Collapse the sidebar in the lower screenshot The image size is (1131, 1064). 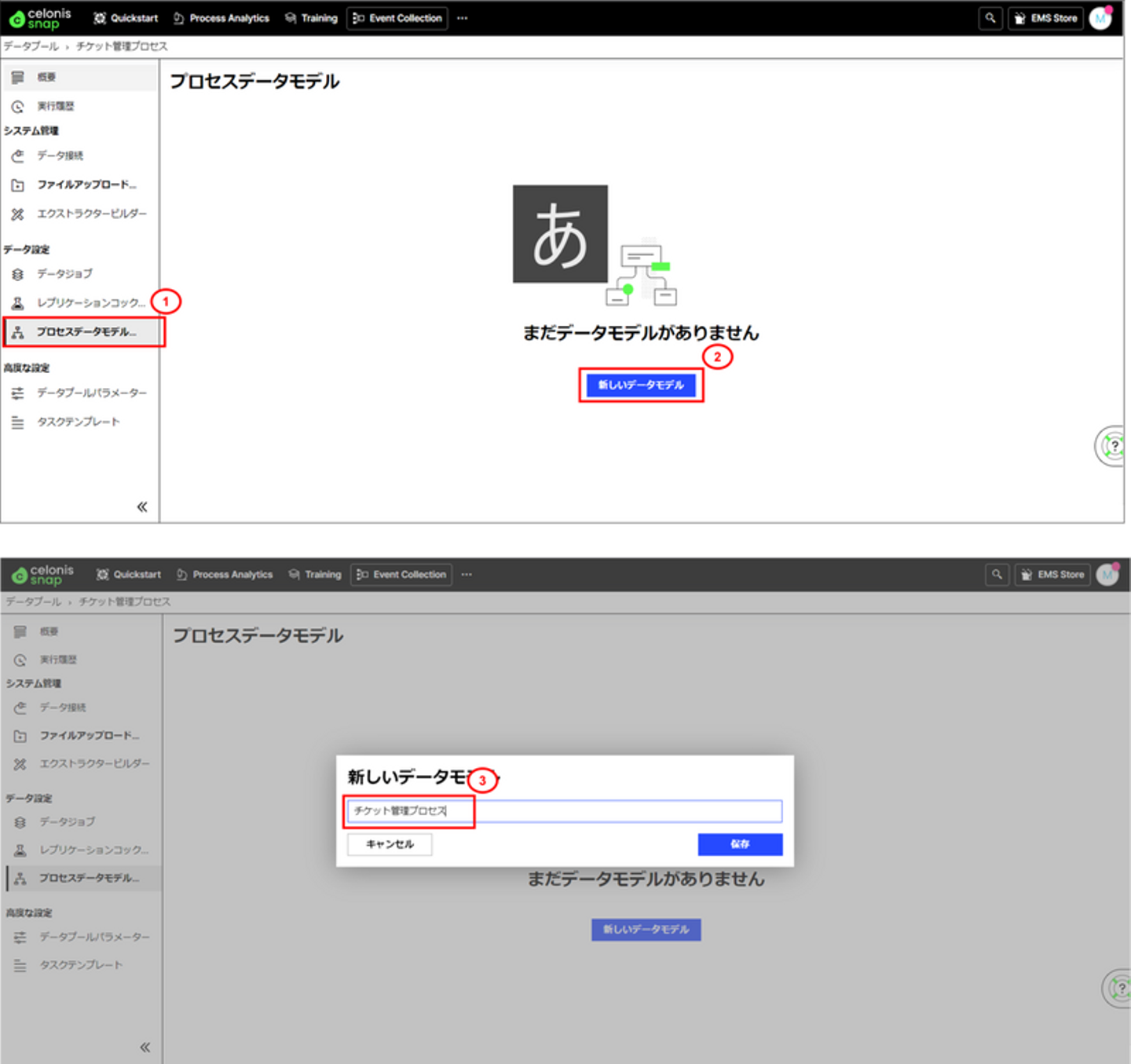pos(145,1047)
